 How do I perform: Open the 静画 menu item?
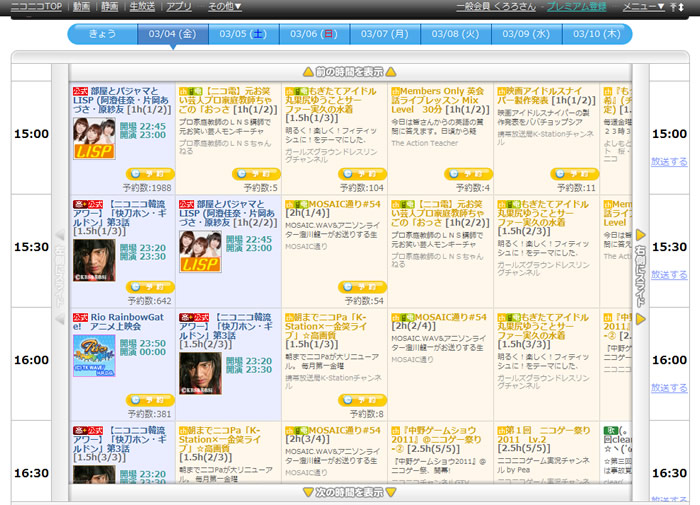coord(110,6)
